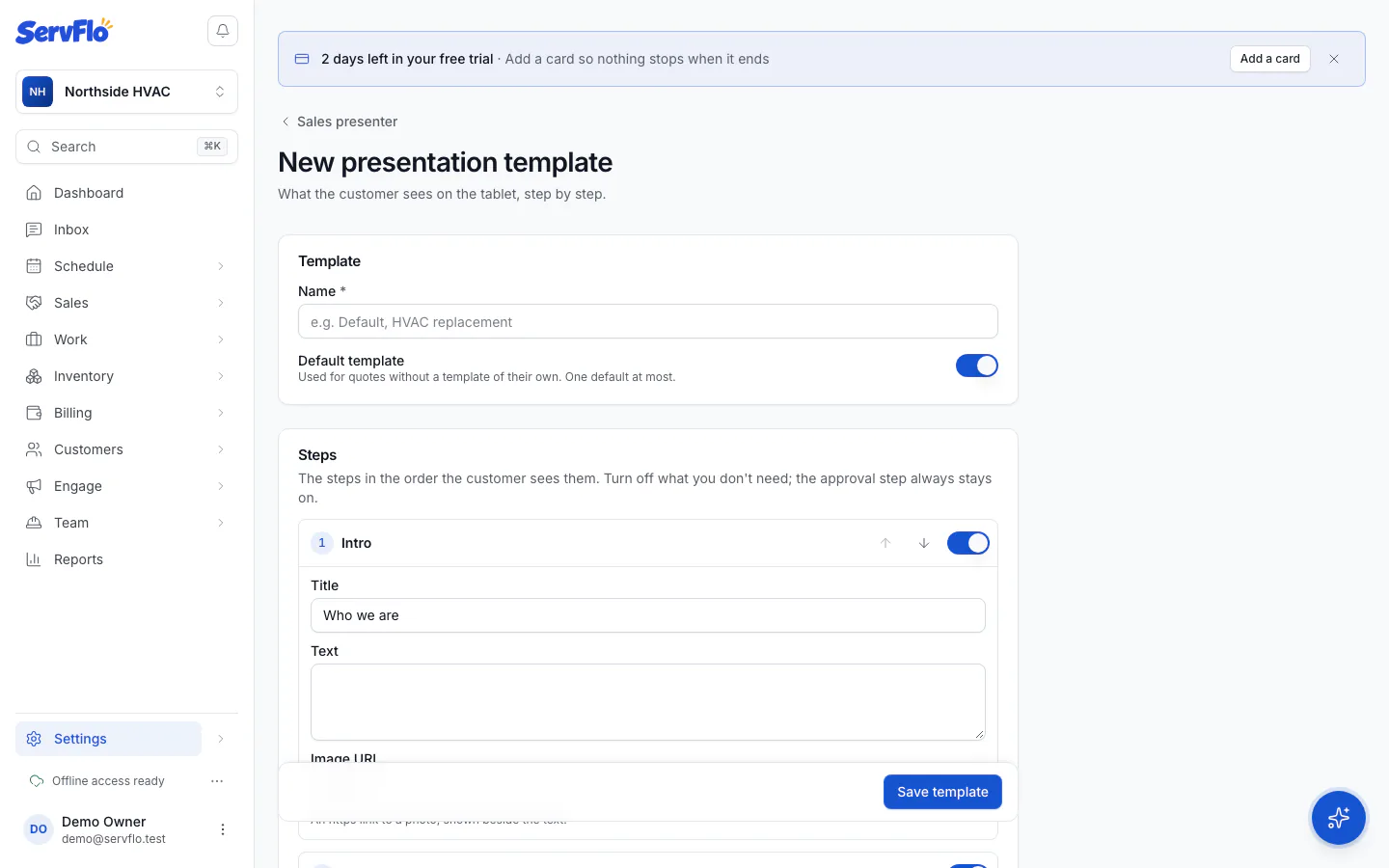Click the Dashboard home icon

pyautogui.click(x=34, y=193)
